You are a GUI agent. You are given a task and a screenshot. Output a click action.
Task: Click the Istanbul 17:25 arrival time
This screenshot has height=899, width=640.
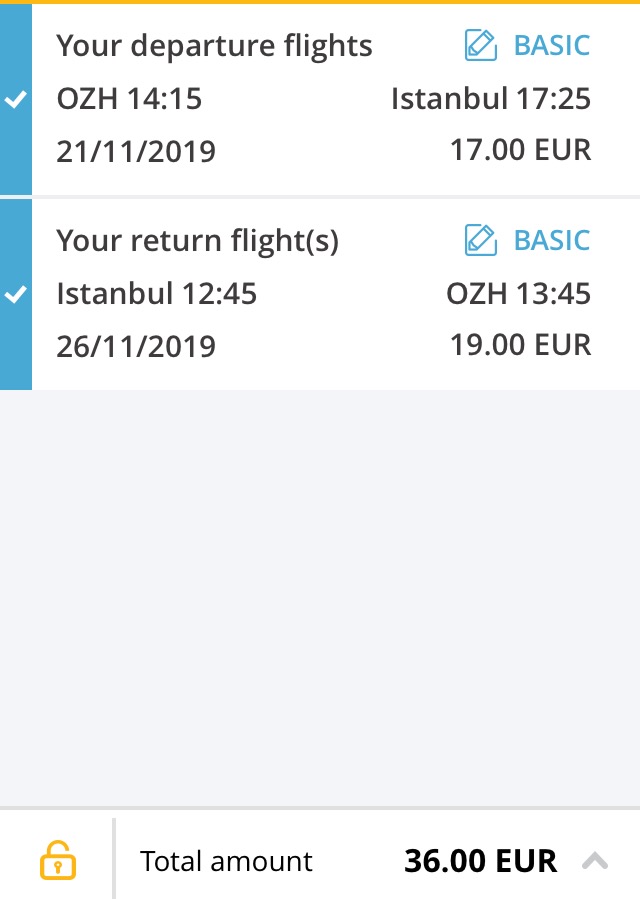pyautogui.click(x=491, y=99)
